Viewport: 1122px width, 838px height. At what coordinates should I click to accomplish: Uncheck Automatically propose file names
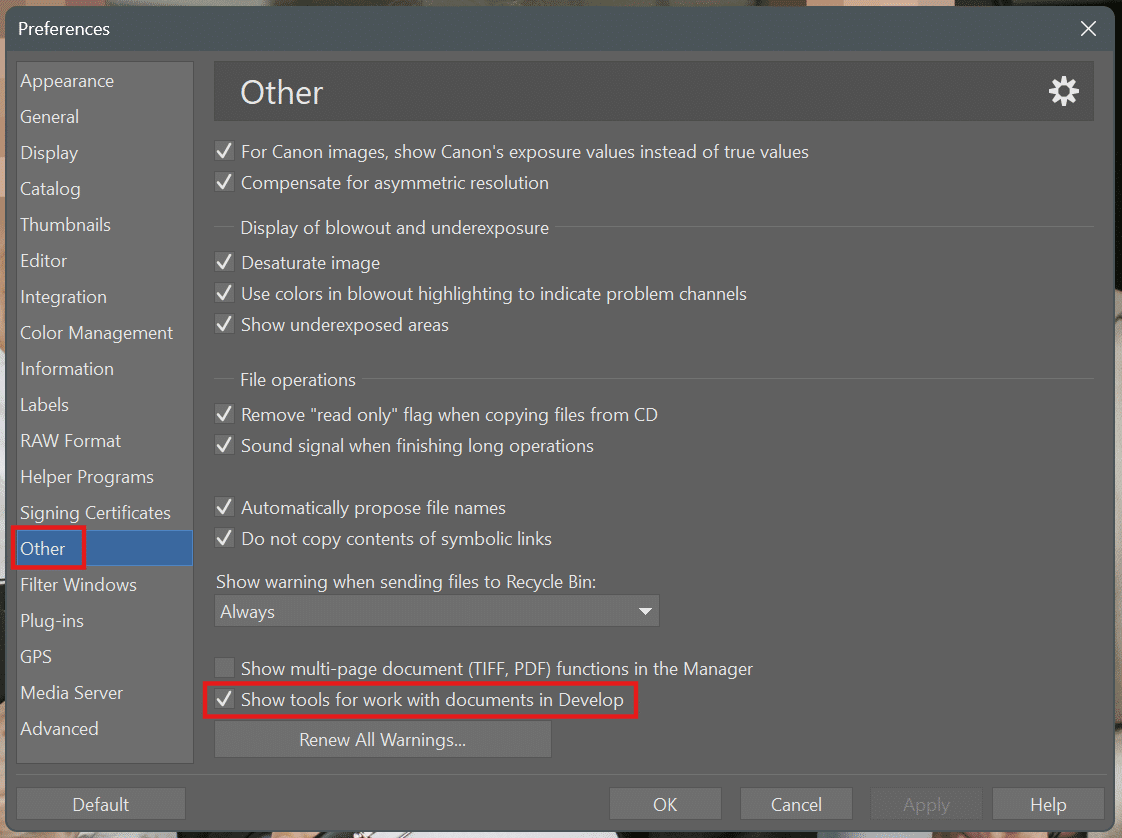[x=225, y=508]
